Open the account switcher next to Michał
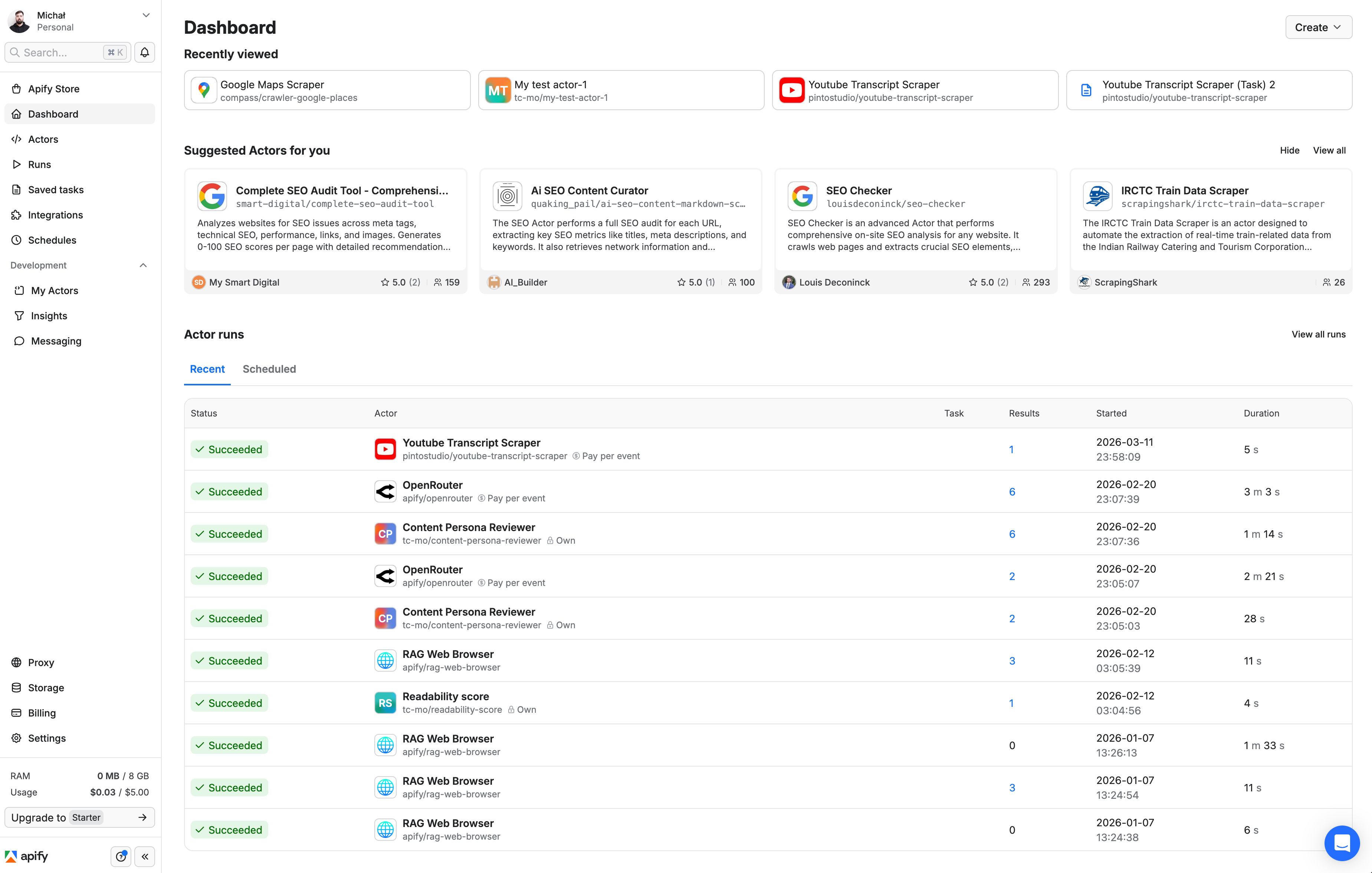This screenshot has height=873, width=1372. click(x=147, y=15)
